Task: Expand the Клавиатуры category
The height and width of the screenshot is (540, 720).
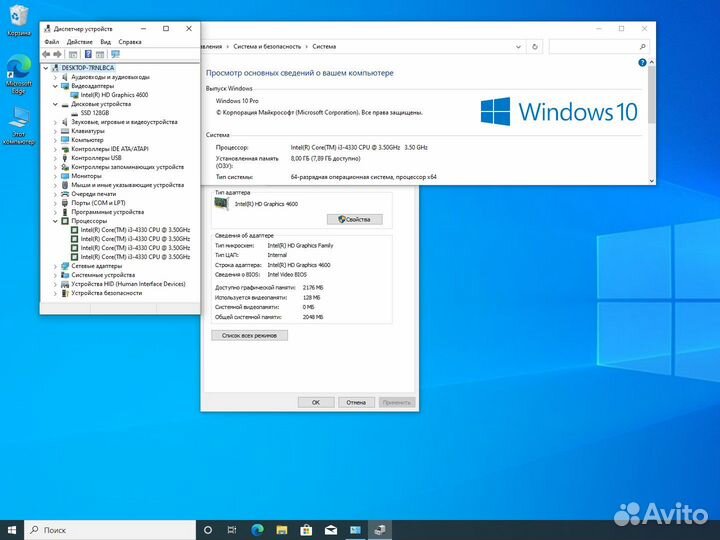Action: coord(55,131)
